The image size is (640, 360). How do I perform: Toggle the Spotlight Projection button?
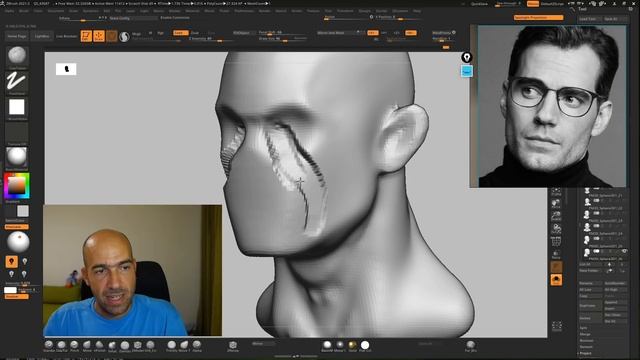538,18
